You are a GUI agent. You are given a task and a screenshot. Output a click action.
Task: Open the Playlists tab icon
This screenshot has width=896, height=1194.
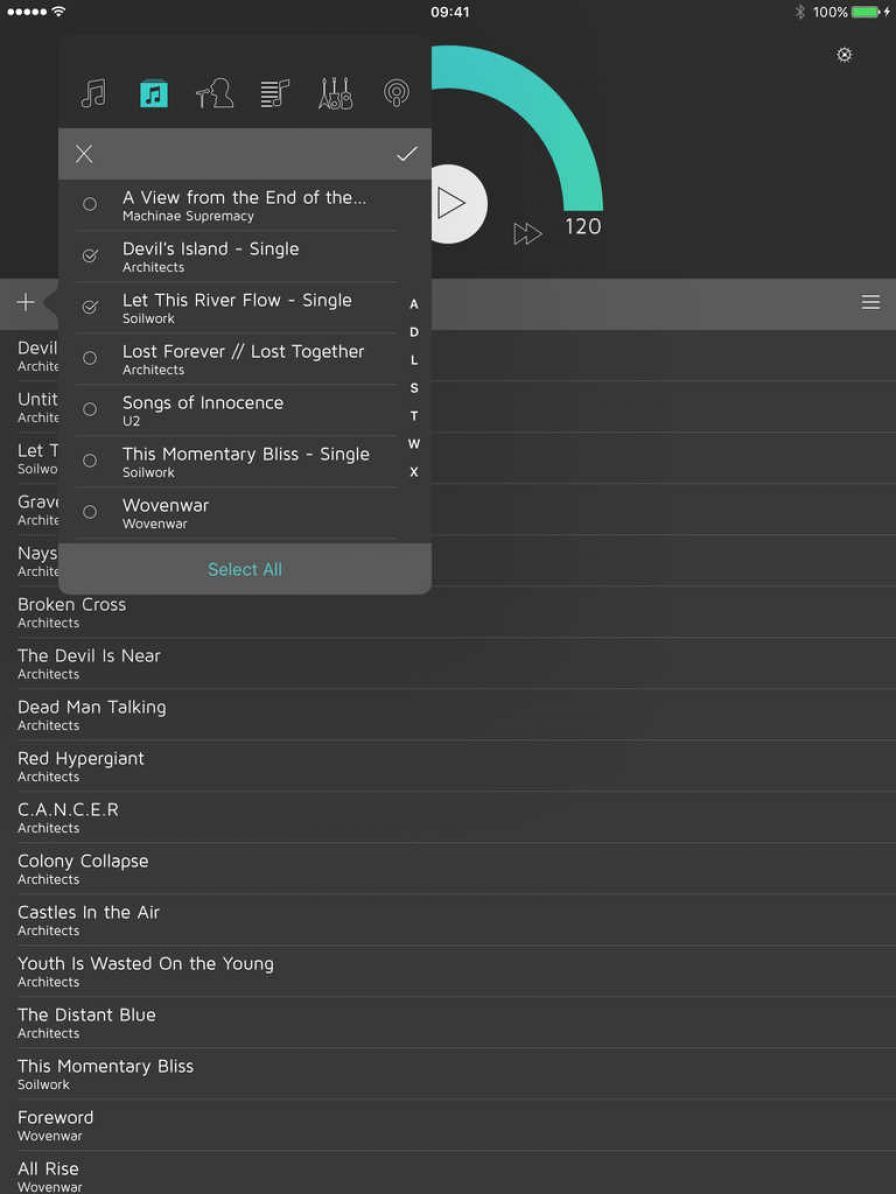coord(274,94)
